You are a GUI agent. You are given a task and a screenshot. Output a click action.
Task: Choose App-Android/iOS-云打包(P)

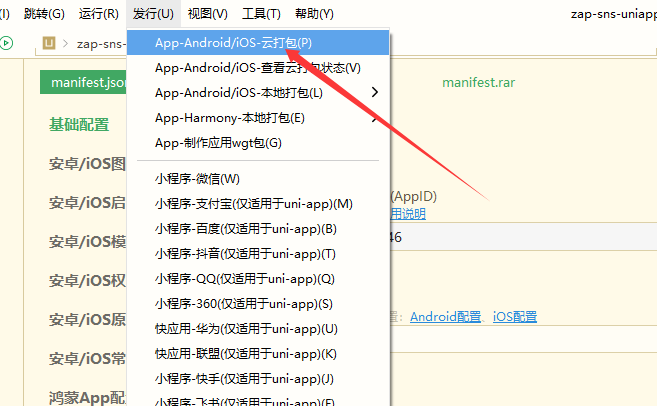(258, 43)
